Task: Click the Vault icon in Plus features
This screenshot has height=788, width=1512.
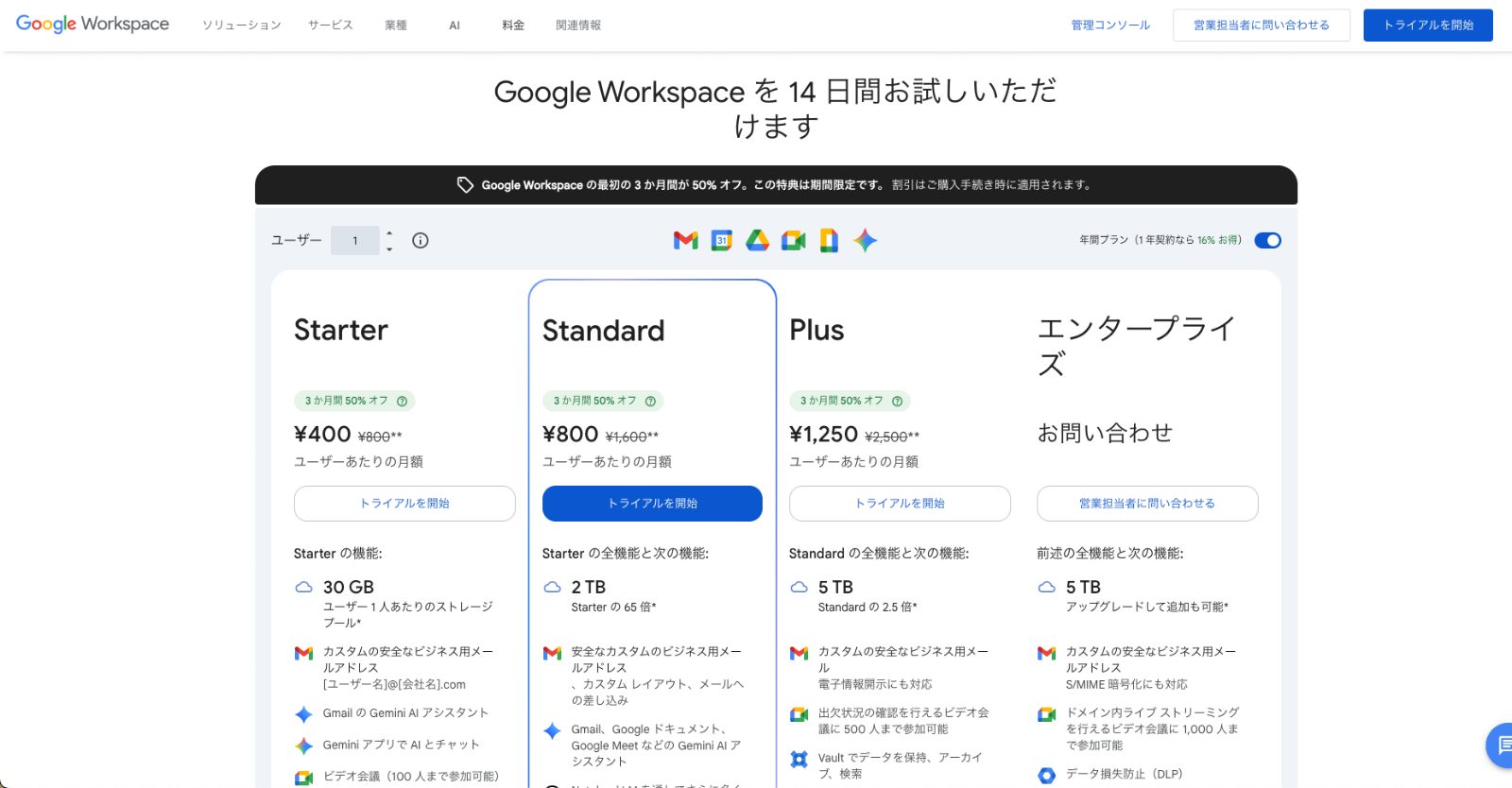Action: (x=799, y=759)
